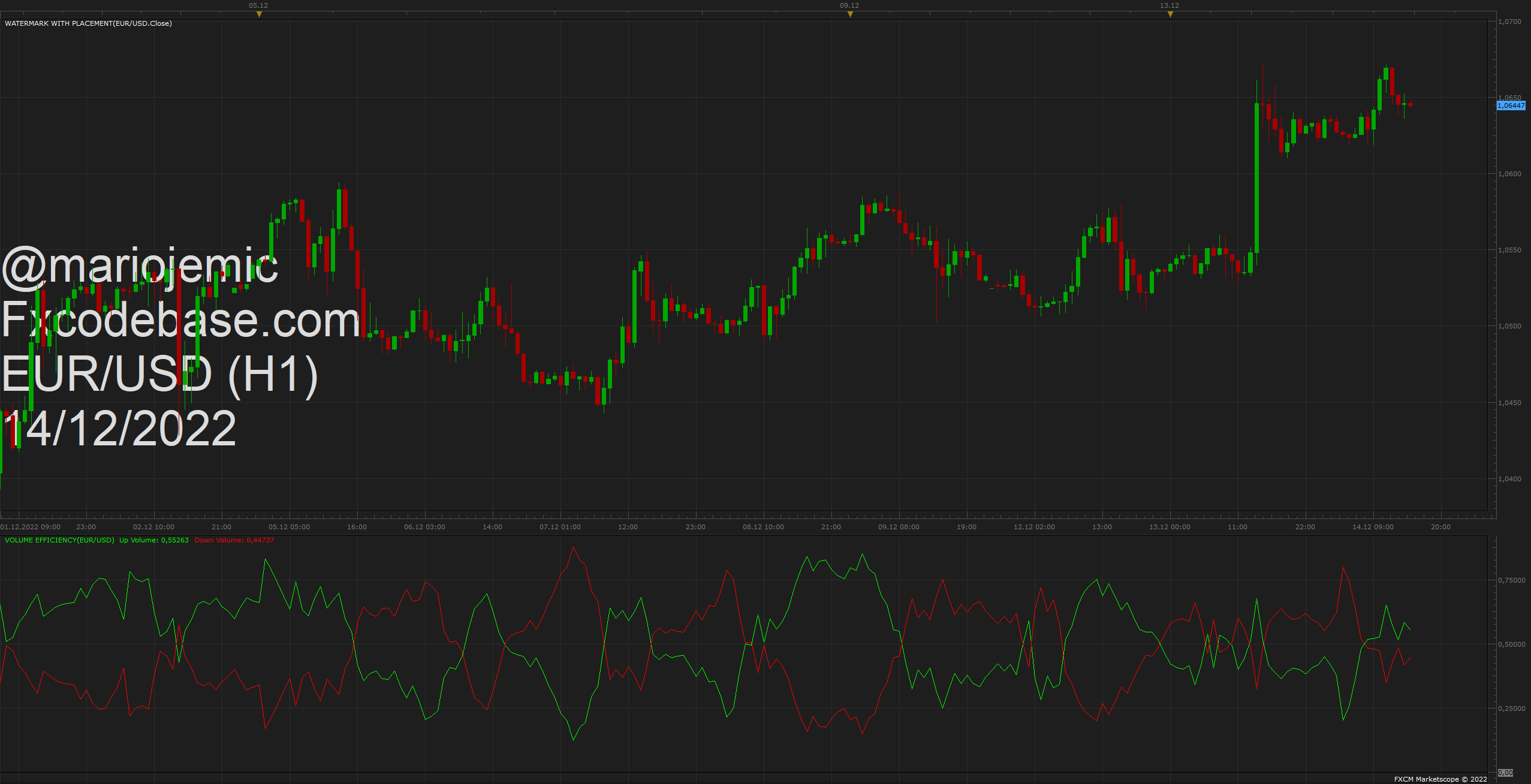Click the 08.12 10:00 time label

763,527
